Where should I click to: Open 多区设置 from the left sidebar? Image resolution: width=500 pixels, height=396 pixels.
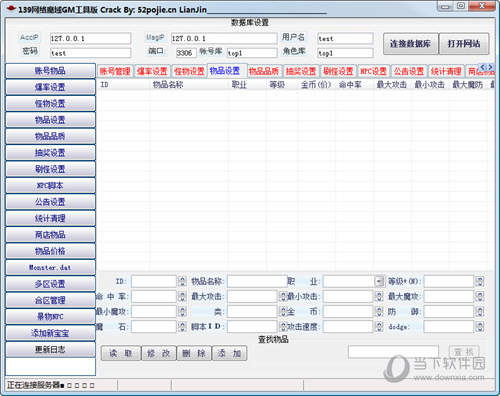coord(50,284)
